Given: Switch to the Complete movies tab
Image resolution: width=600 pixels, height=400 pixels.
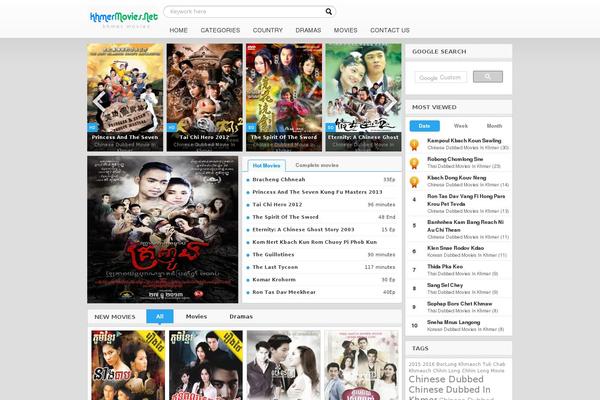Looking at the screenshot, I should (x=317, y=165).
